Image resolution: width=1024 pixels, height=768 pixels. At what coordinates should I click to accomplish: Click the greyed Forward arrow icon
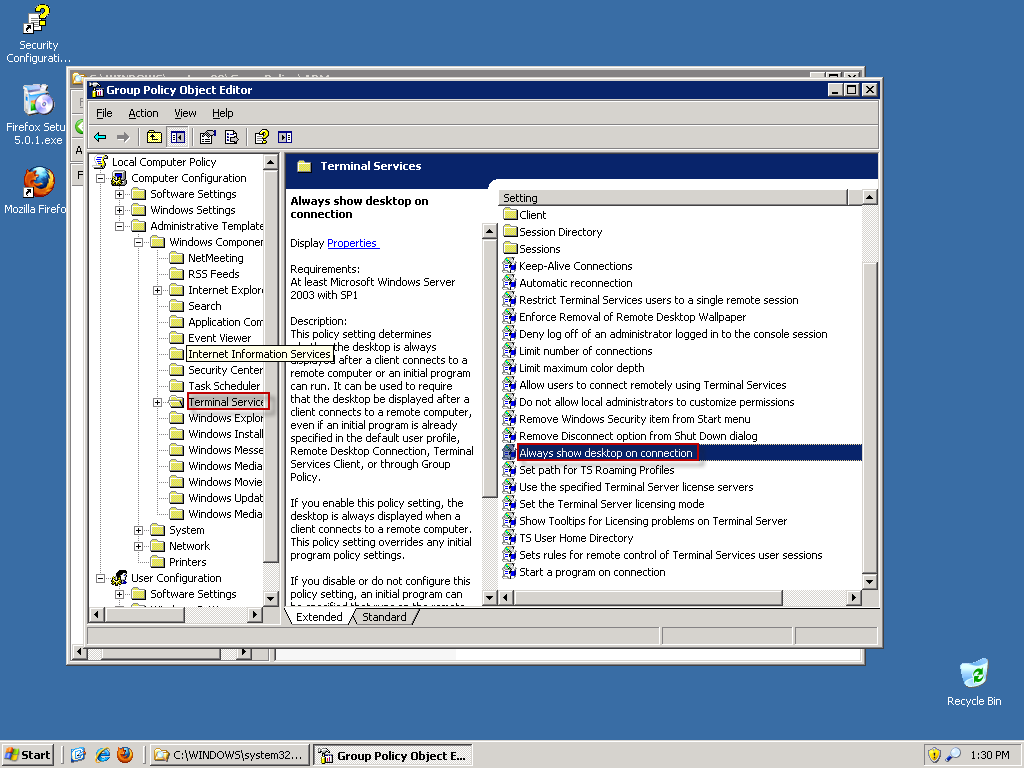[123, 137]
